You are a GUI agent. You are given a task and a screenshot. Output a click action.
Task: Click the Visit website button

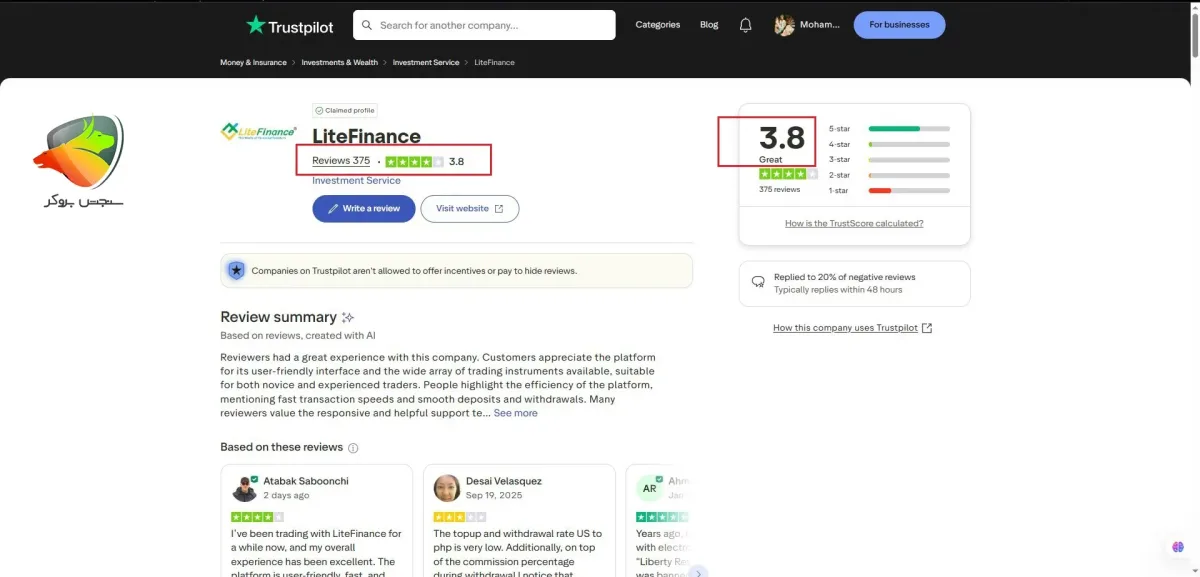(x=470, y=209)
